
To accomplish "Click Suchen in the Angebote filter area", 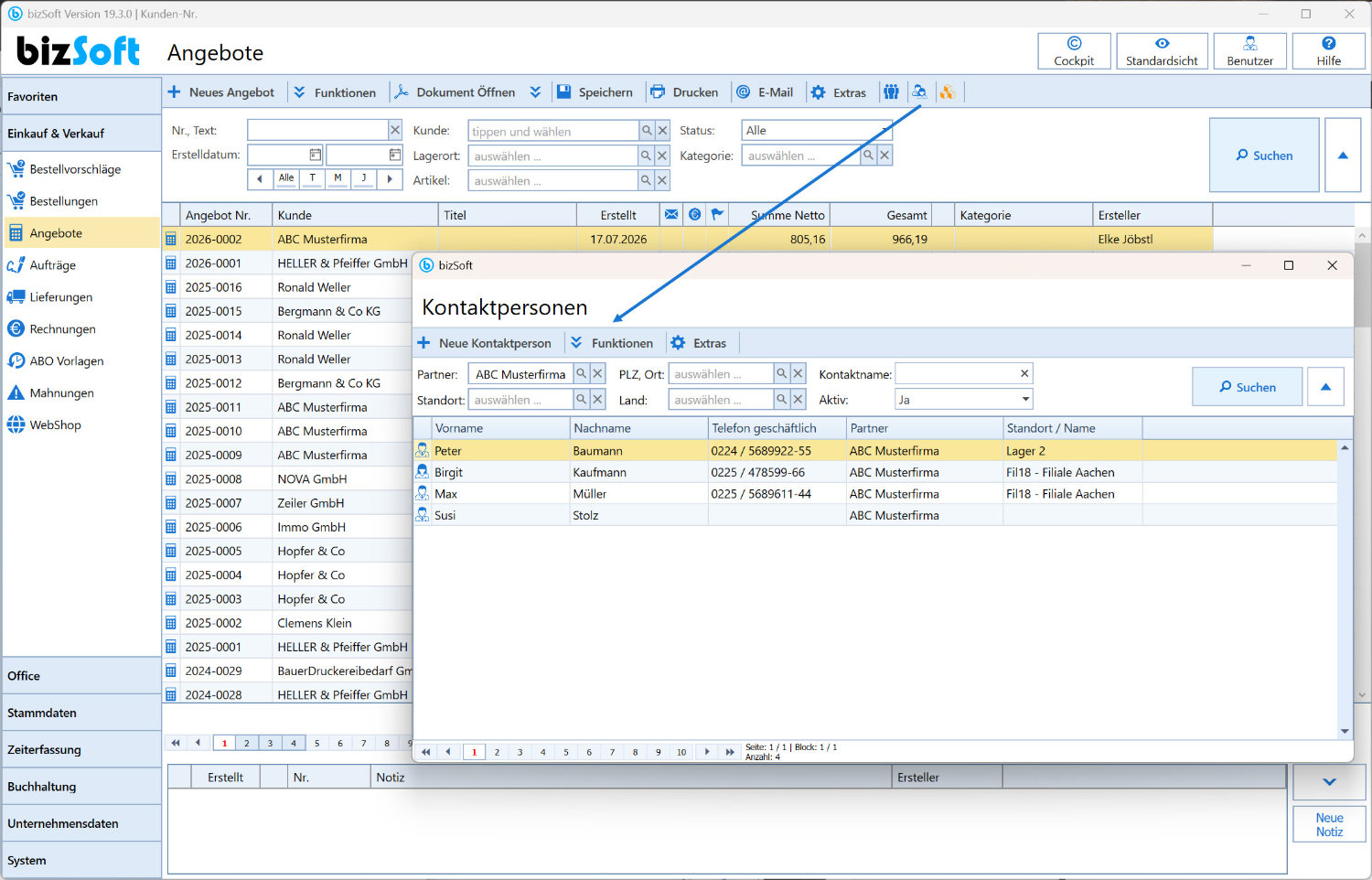I will pyautogui.click(x=1264, y=155).
